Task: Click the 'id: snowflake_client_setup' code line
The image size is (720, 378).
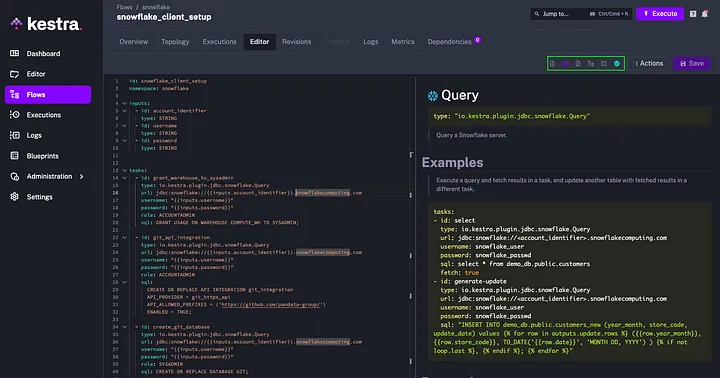Action: (168, 81)
